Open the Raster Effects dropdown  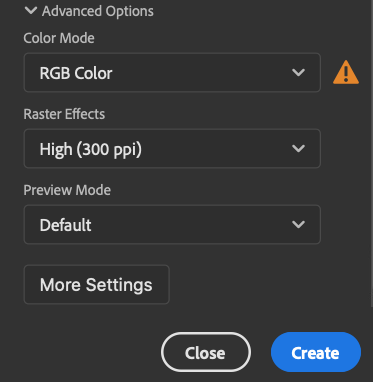(172, 148)
